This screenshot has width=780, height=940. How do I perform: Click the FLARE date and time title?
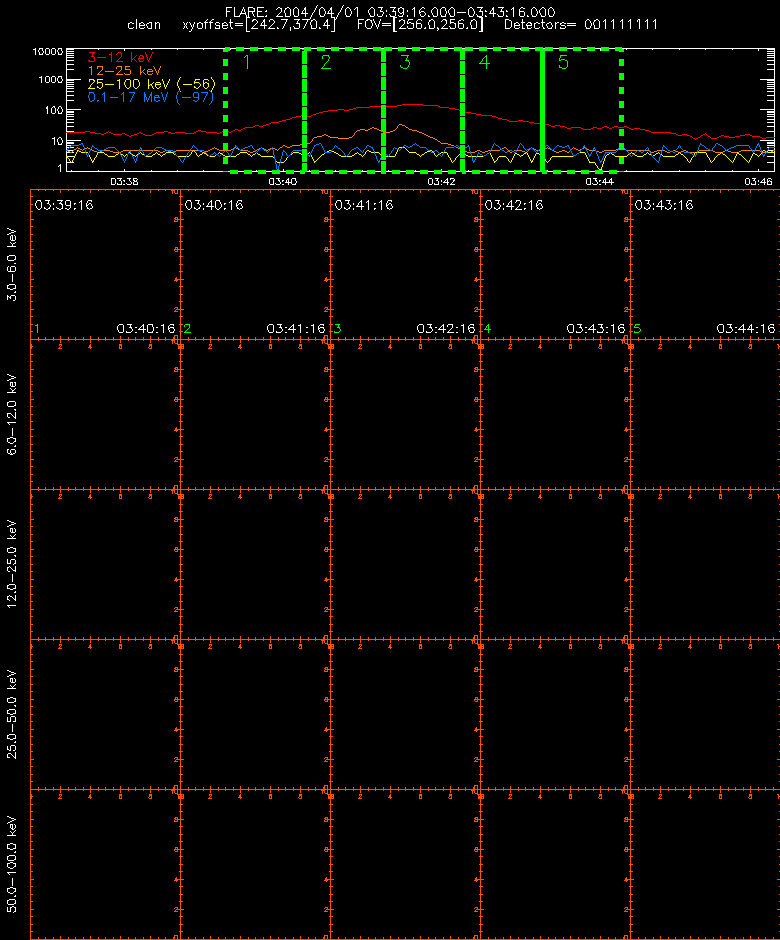tap(390, 12)
